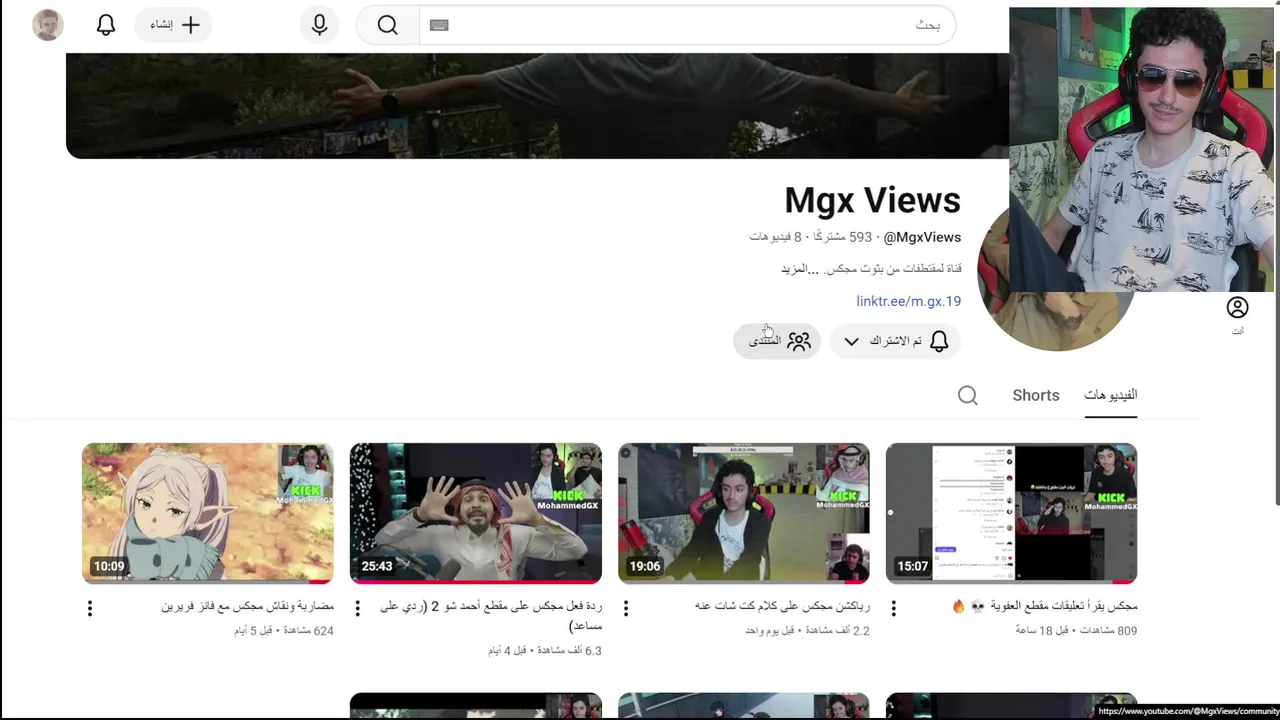This screenshot has width=1280, height=720.
Task: Open video title 'ردة فعل مجكس على مقطع أحمد شو 2'
Action: coord(491,616)
